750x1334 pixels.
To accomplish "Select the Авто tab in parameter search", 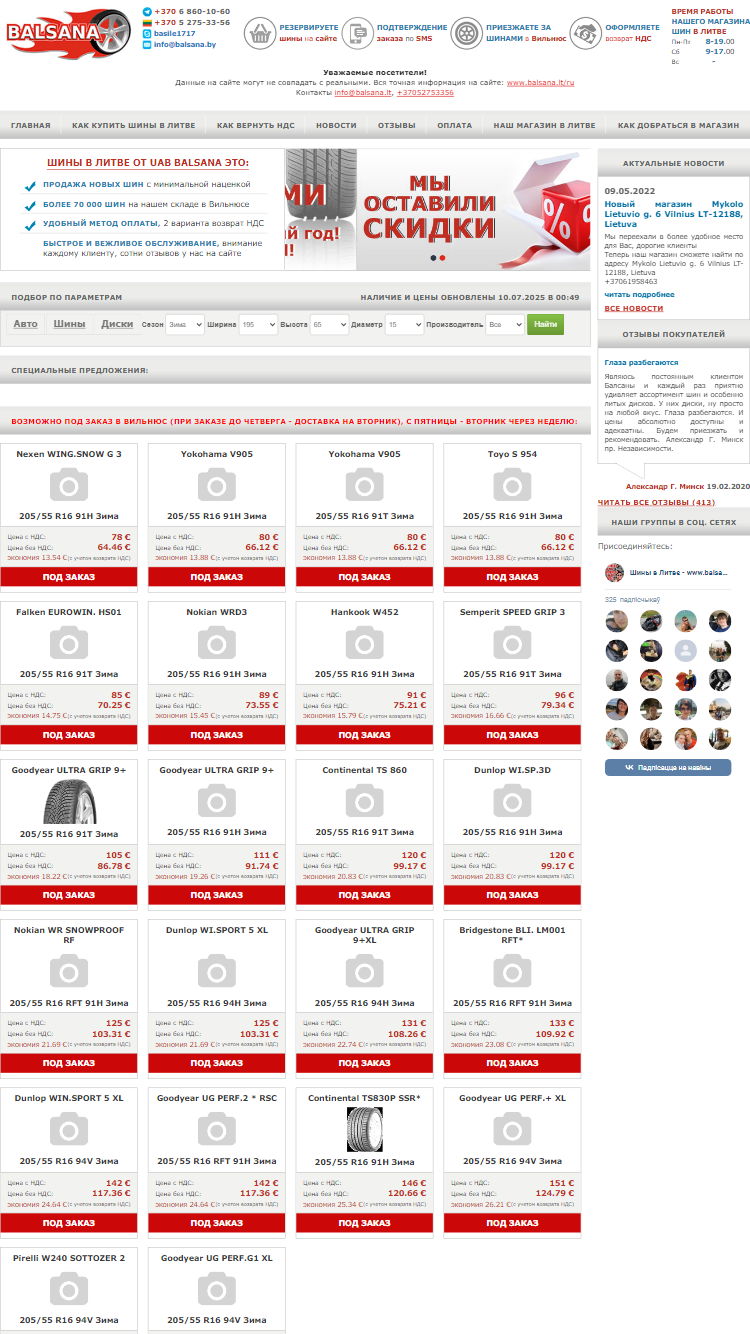I will point(26,324).
